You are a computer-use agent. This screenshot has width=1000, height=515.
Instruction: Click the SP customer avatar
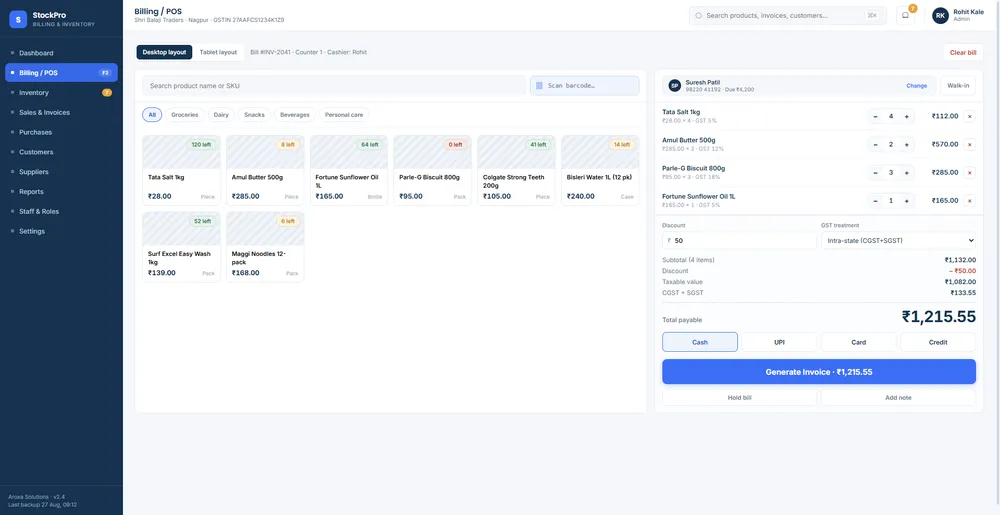point(674,85)
